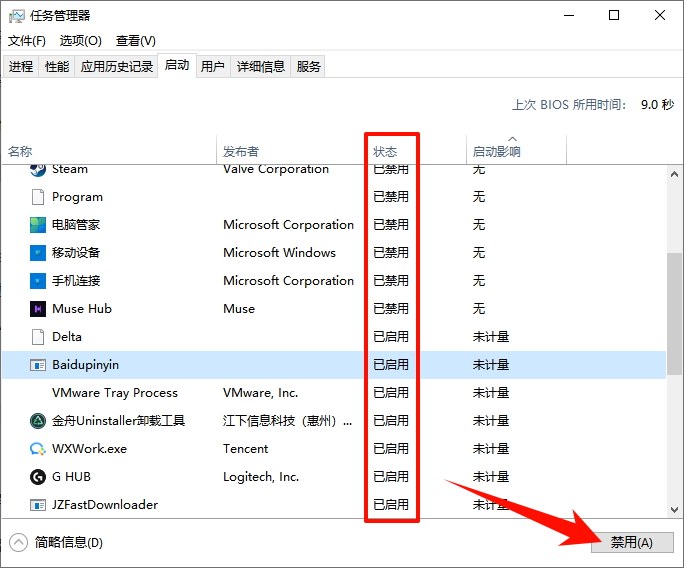The width and height of the screenshot is (684, 568).
Task: Select the JZFastDownloader entry name
Action: (x=105, y=505)
